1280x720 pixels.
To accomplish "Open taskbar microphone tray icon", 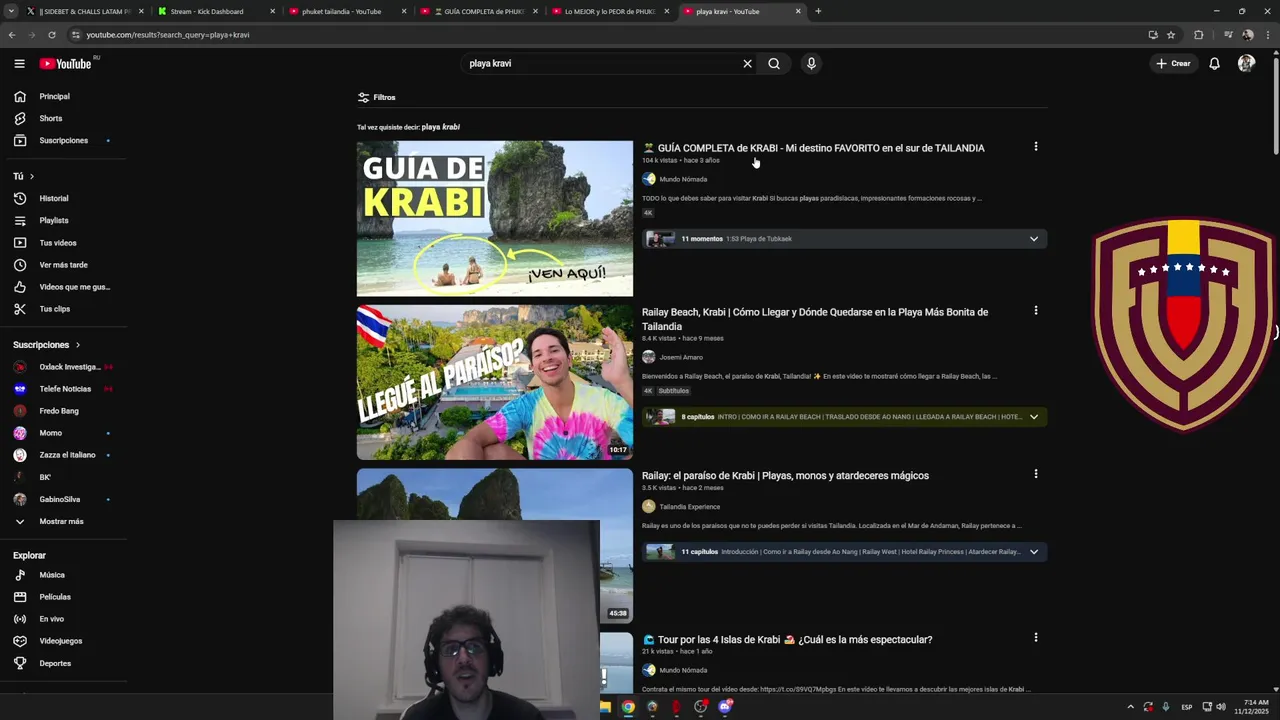I will 1165,707.
